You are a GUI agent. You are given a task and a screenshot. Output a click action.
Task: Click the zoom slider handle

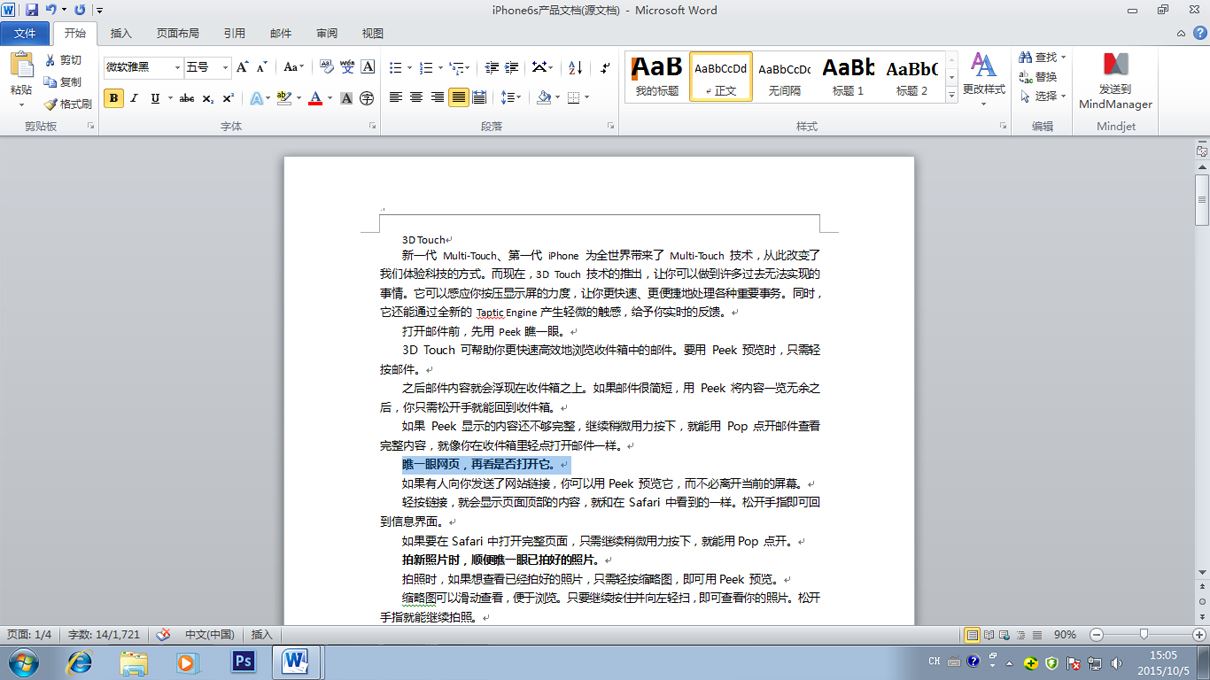click(1144, 634)
